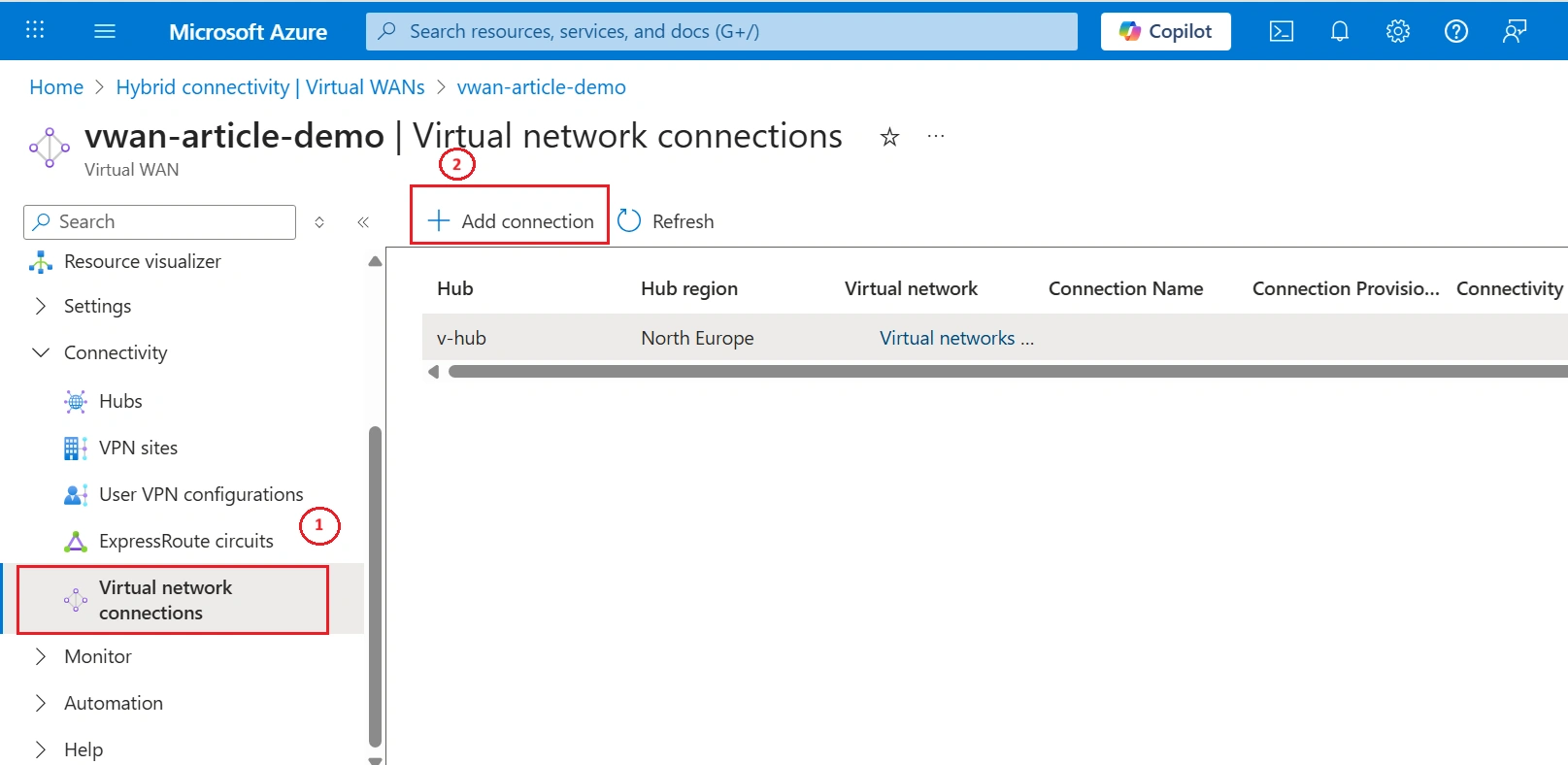Click the Connectivity column header
Viewport: 1568px width, 765px height.
pos(1510,288)
